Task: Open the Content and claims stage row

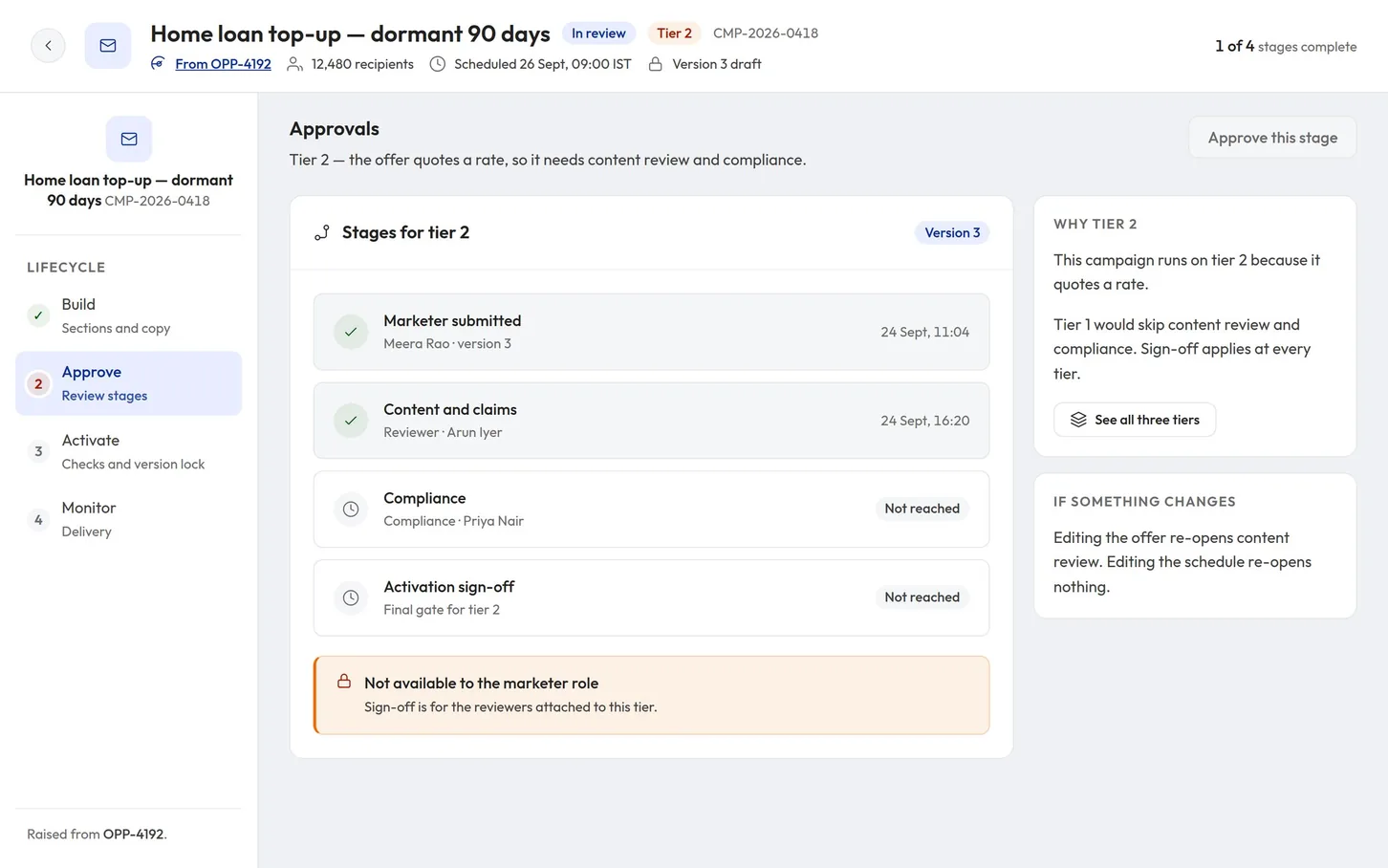Action: click(651, 421)
